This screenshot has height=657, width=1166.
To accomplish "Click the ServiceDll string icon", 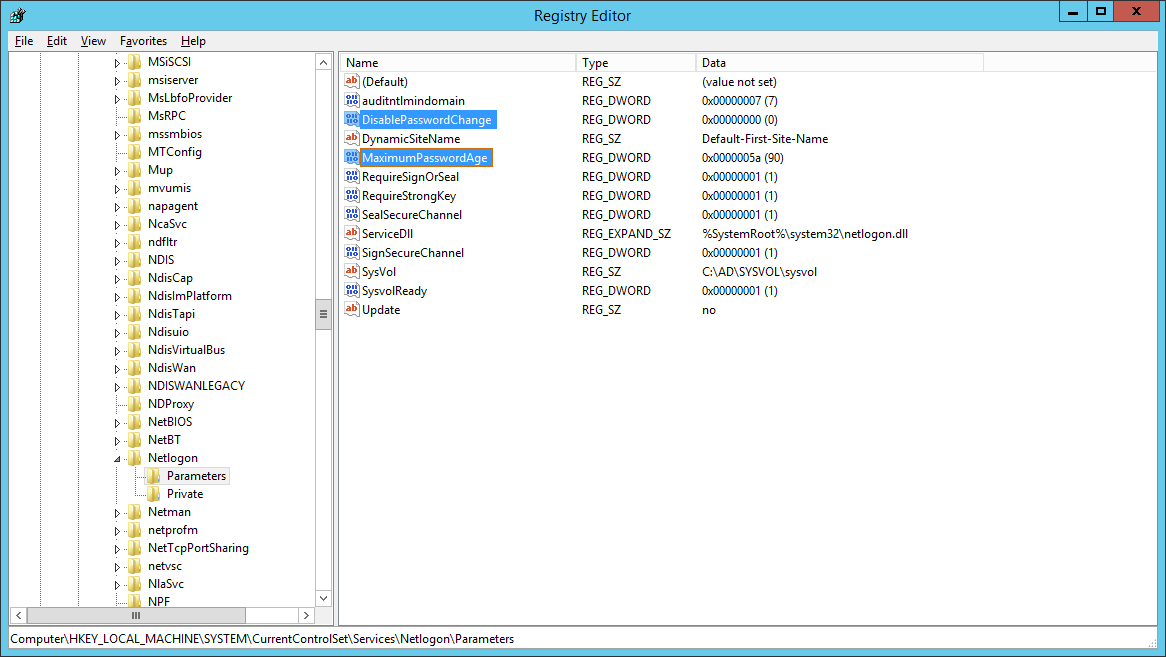I will 352,233.
